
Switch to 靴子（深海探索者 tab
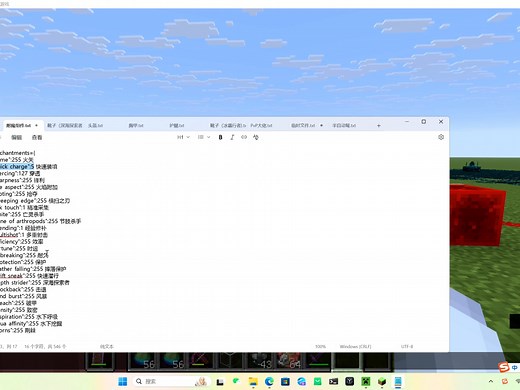(x=65, y=126)
